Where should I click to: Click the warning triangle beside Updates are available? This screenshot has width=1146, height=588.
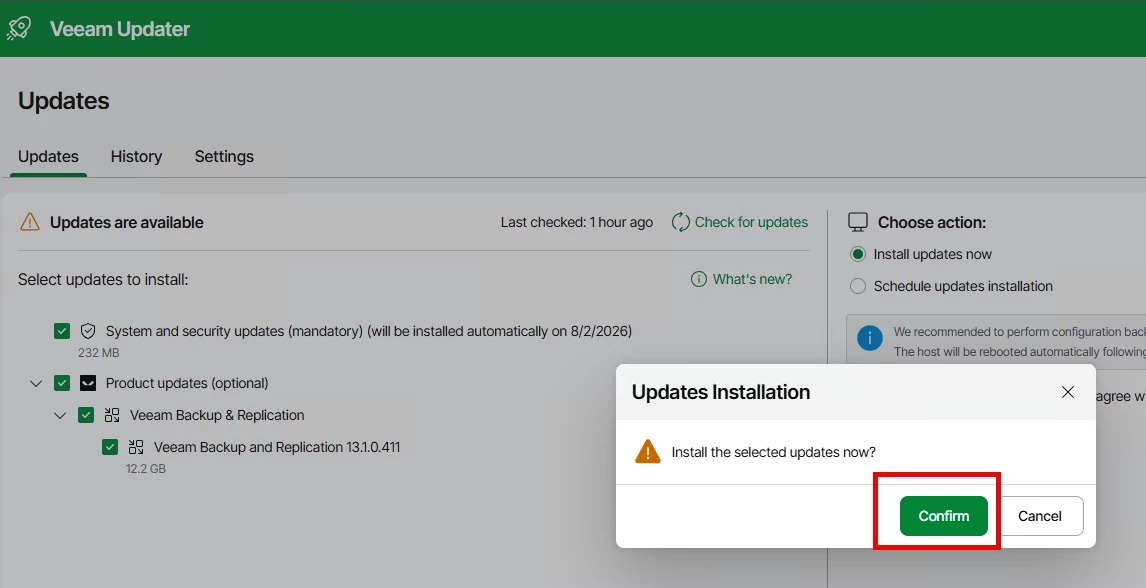[29, 222]
